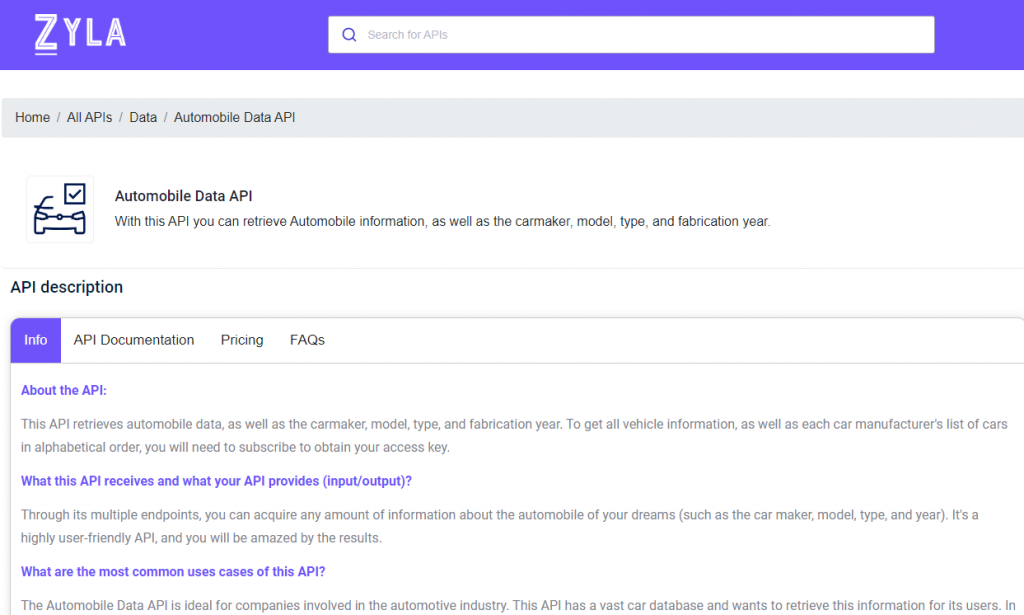Click the About the API heading
This screenshot has height=615, width=1024.
[64, 390]
